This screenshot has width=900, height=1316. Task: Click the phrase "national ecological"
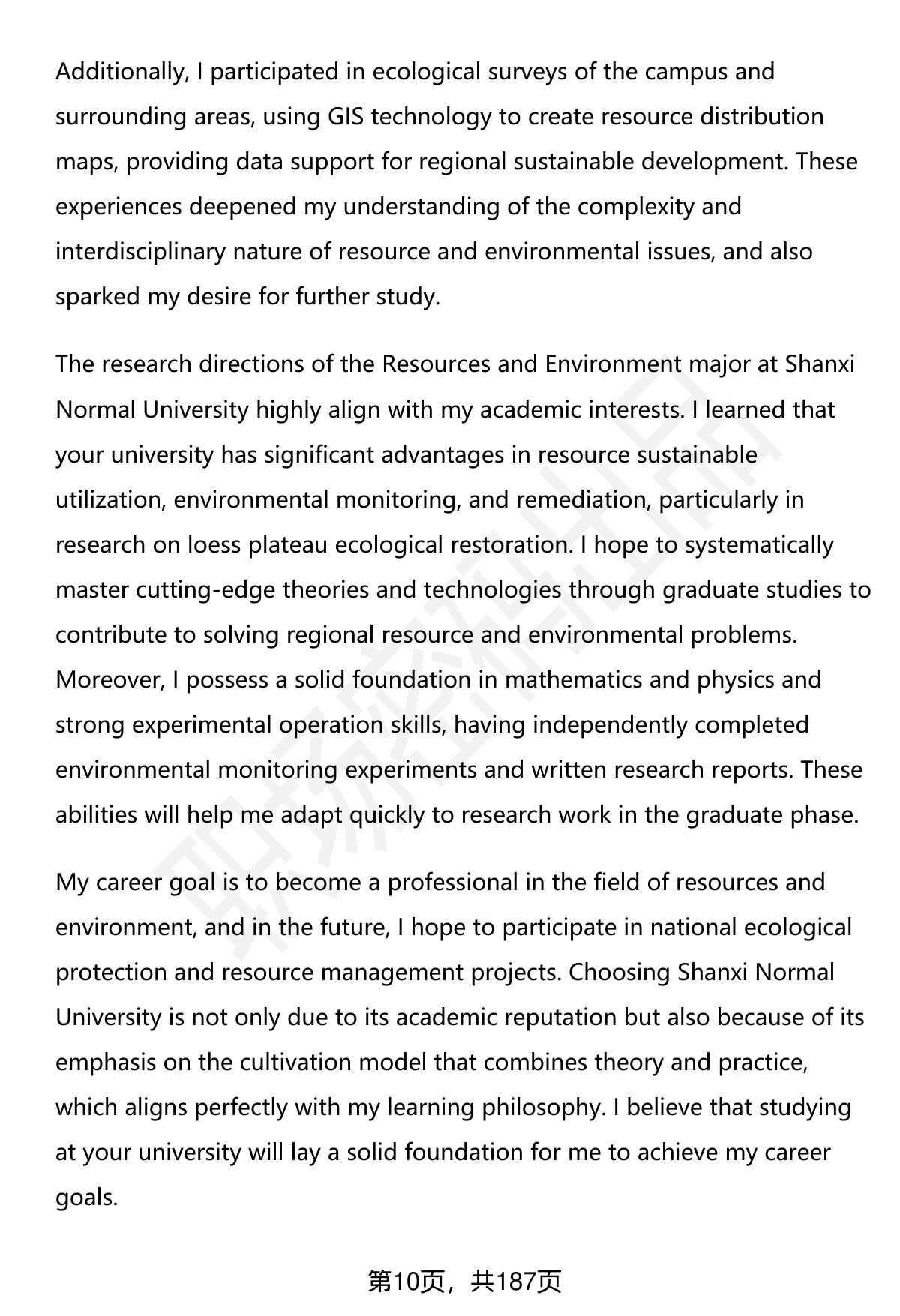pyautogui.click(x=751, y=928)
